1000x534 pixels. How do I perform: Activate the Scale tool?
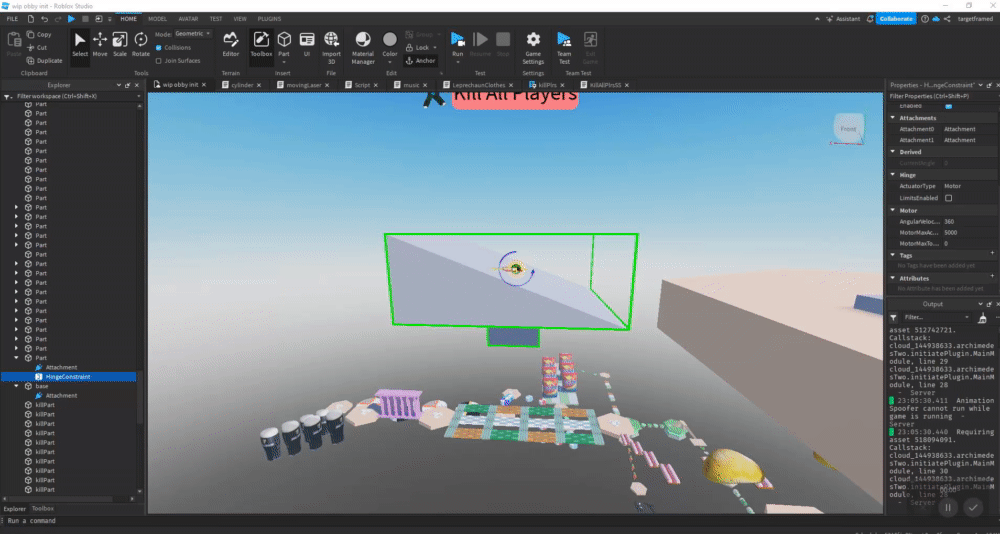click(x=120, y=45)
